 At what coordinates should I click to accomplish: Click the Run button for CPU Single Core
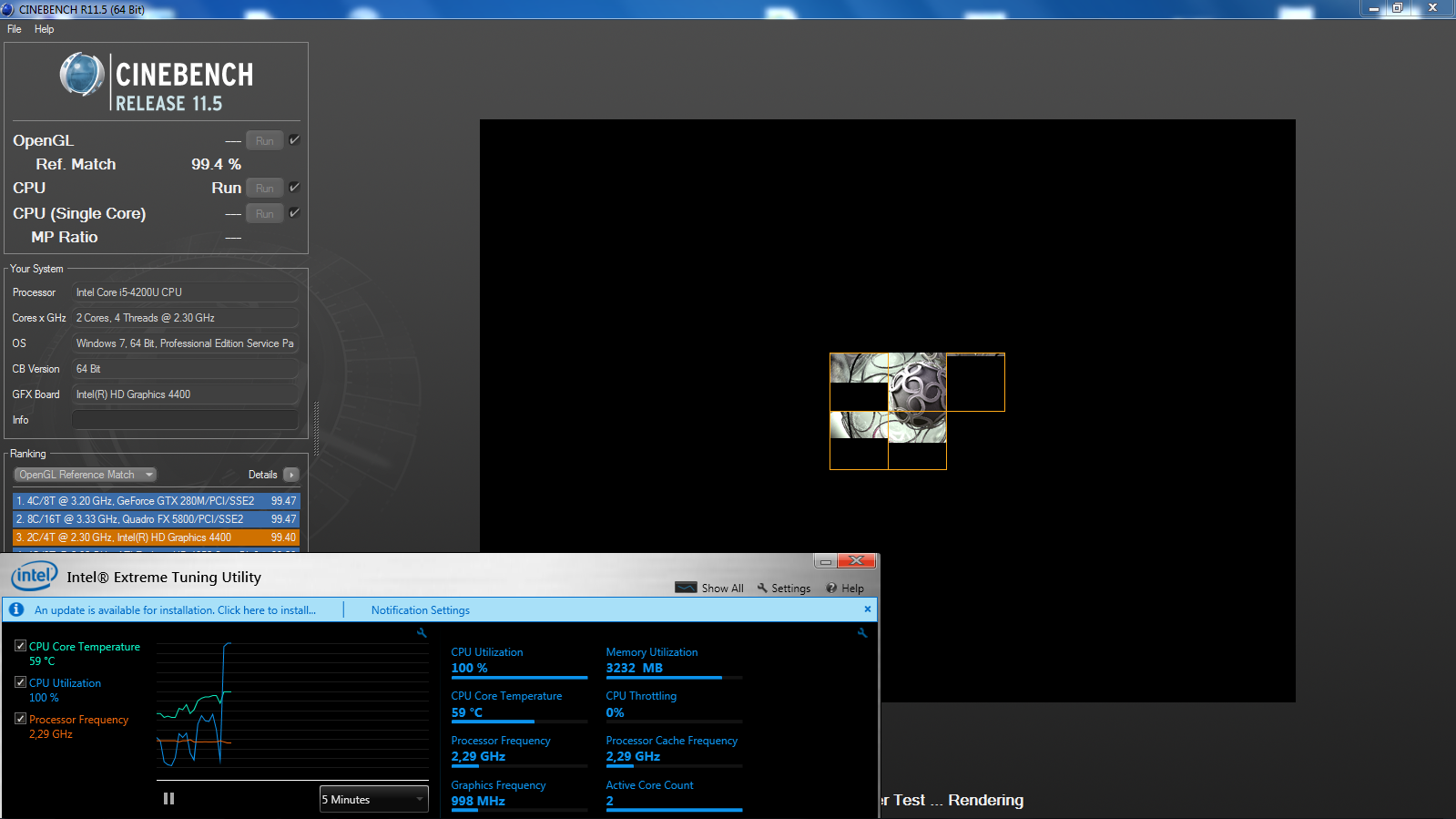tap(264, 214)
